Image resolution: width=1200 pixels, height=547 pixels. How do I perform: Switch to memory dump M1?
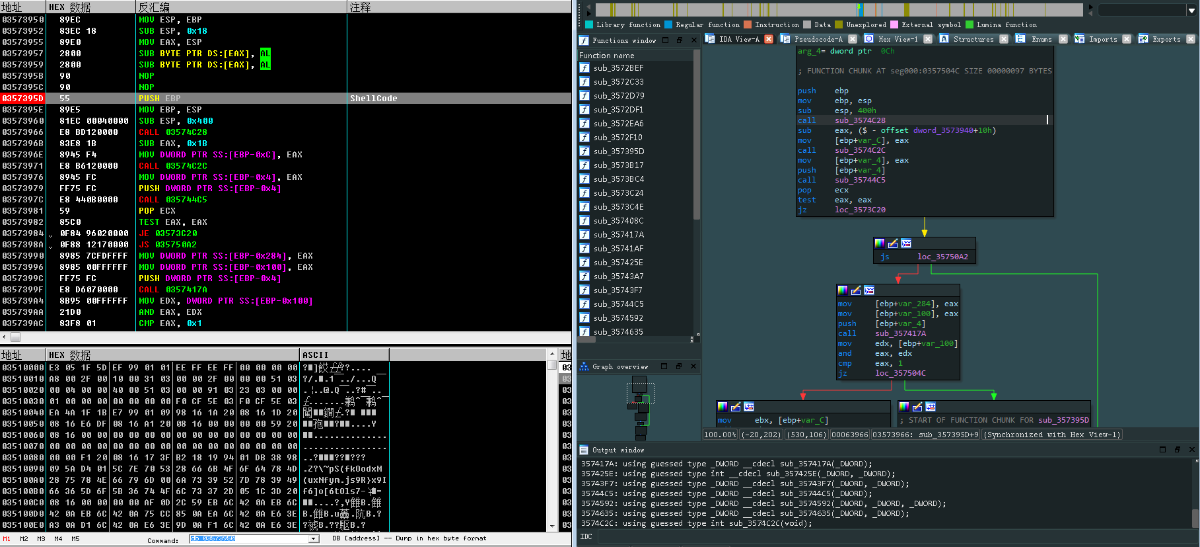[x=7, y=539]
